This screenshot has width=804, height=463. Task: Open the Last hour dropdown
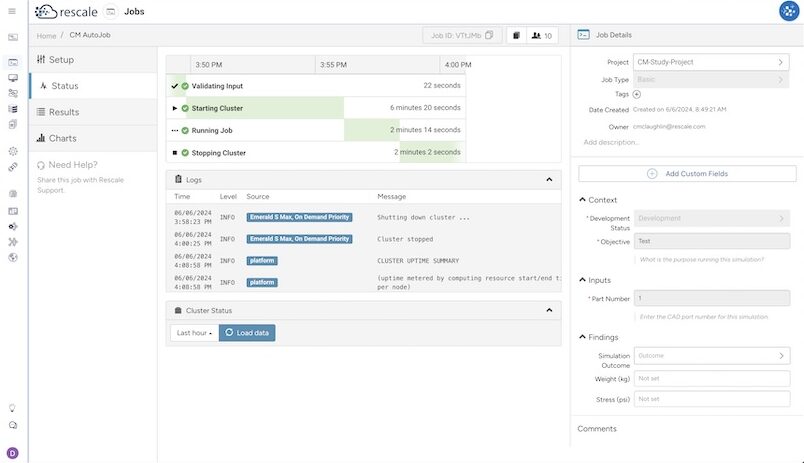(x=194, y=333)
